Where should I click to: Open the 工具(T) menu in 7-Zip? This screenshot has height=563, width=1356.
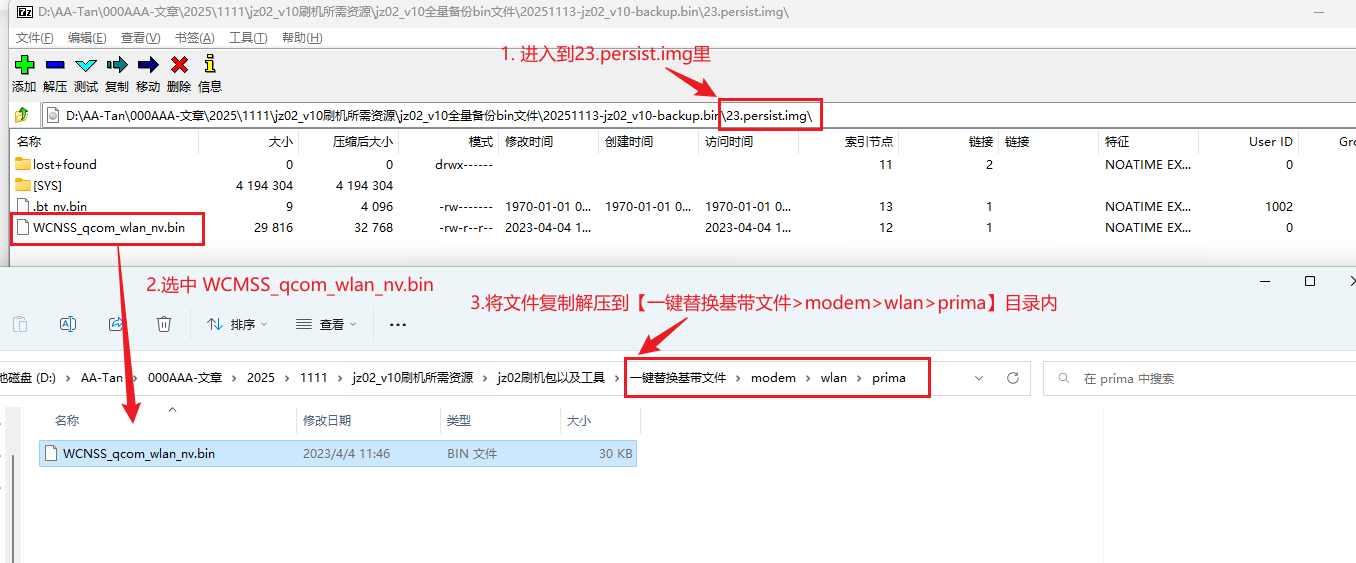click(248, 37)
